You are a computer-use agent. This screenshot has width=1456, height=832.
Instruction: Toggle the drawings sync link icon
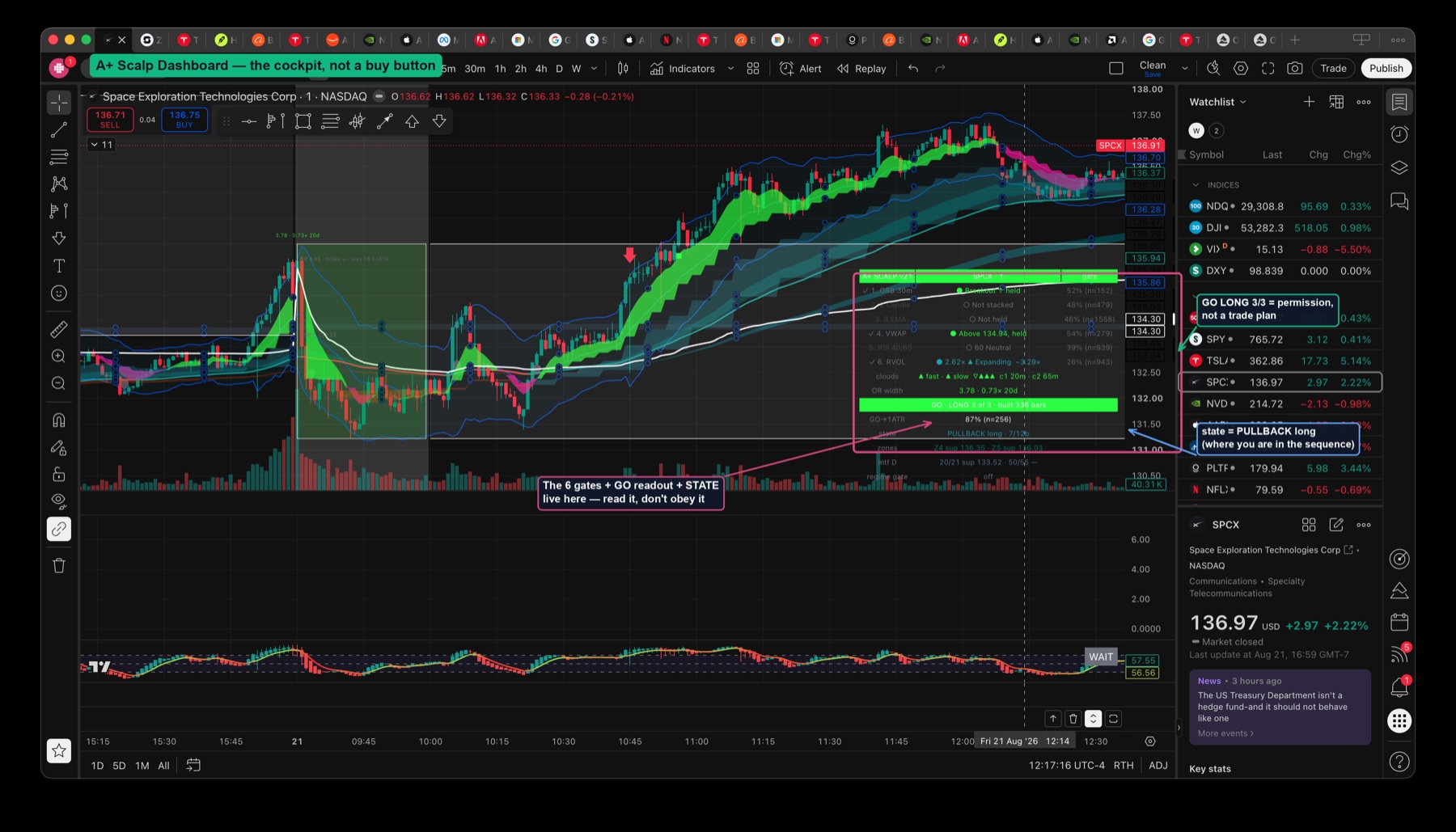tap(59, 529)
